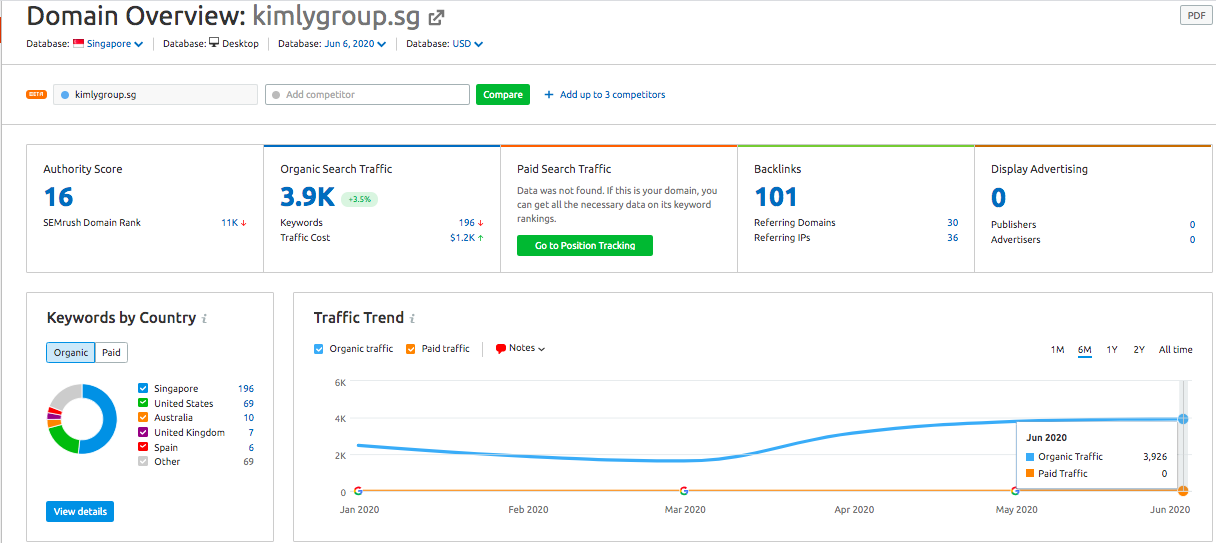Image resolution: width=1216 pixels, height=543 pixels.
Task: Click the blue Organic Traffic tooltip swatch
Action: pos(1030,457)
